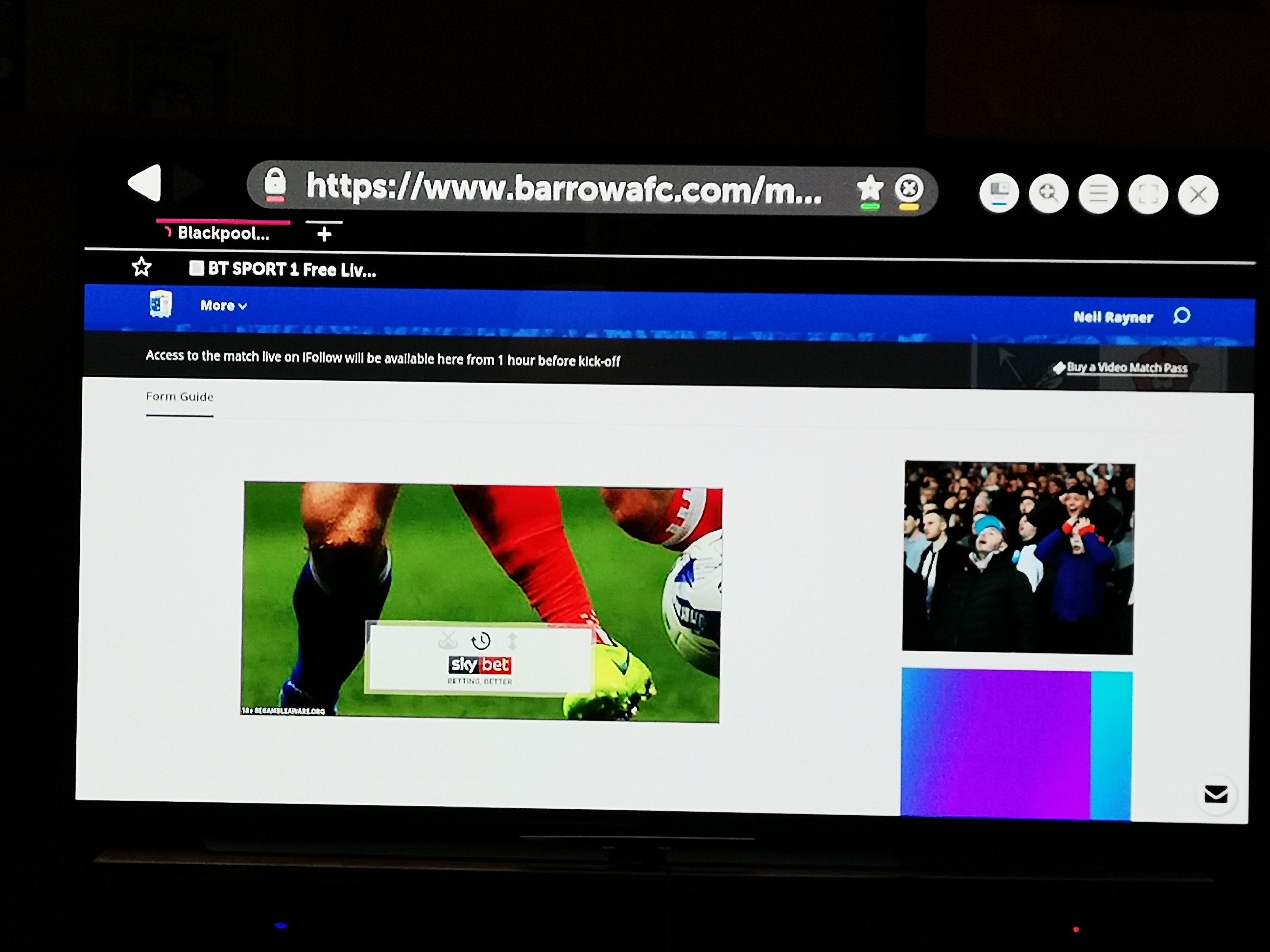The width and height of the screenshot is (1270, 952).
Task: Click Buy a Video Match Pass link
Action: tap(1120, 367)
